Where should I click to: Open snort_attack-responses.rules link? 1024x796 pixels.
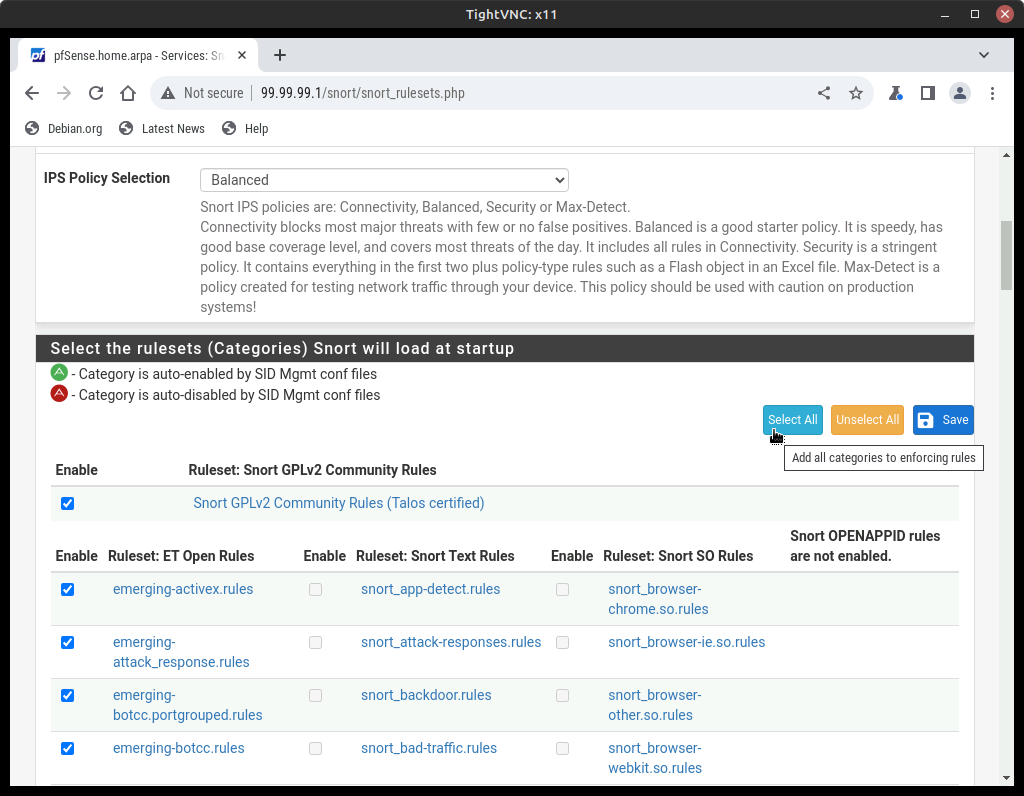pos(451,642)
